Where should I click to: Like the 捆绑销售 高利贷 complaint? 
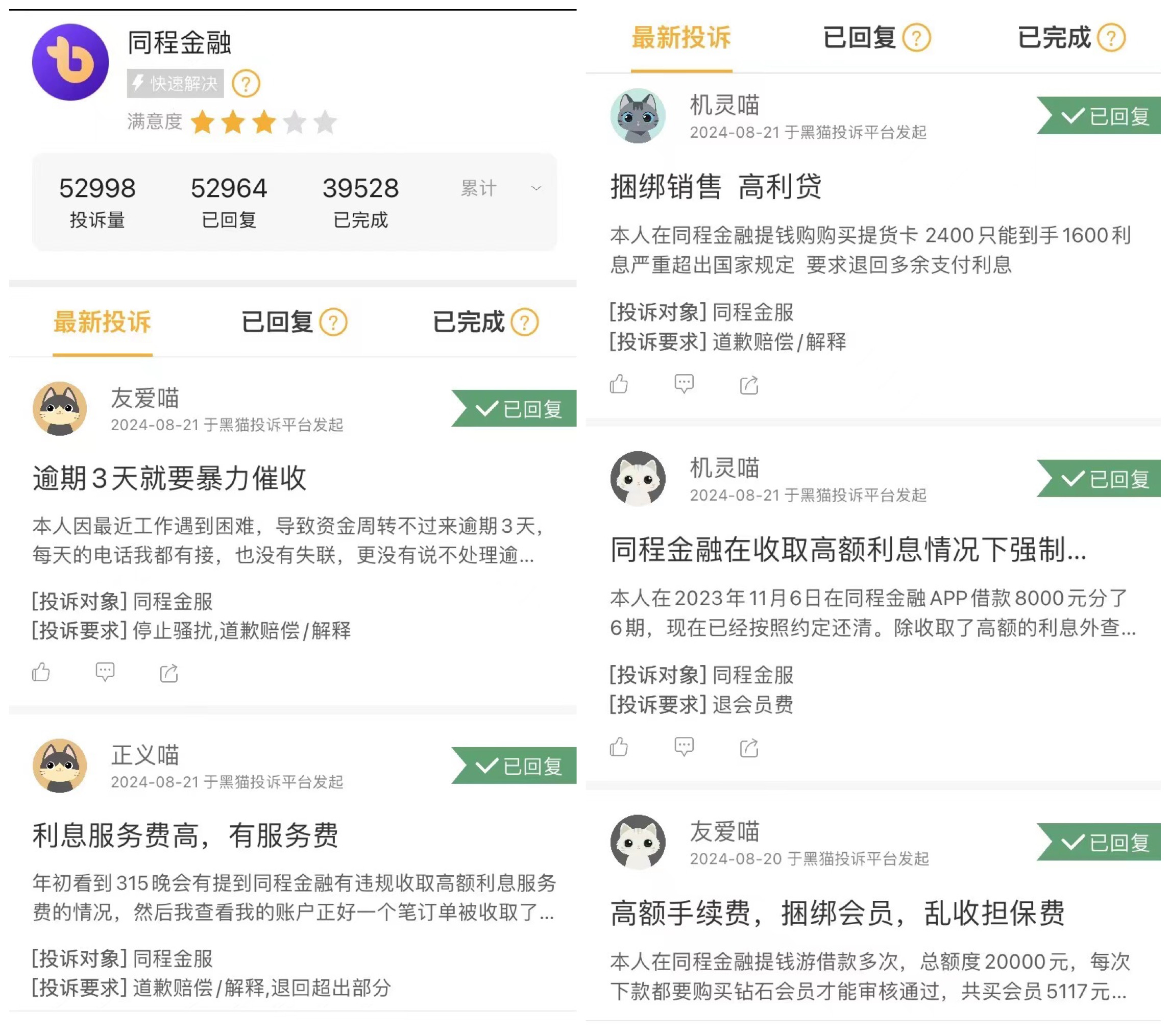[x=619, y=384]
